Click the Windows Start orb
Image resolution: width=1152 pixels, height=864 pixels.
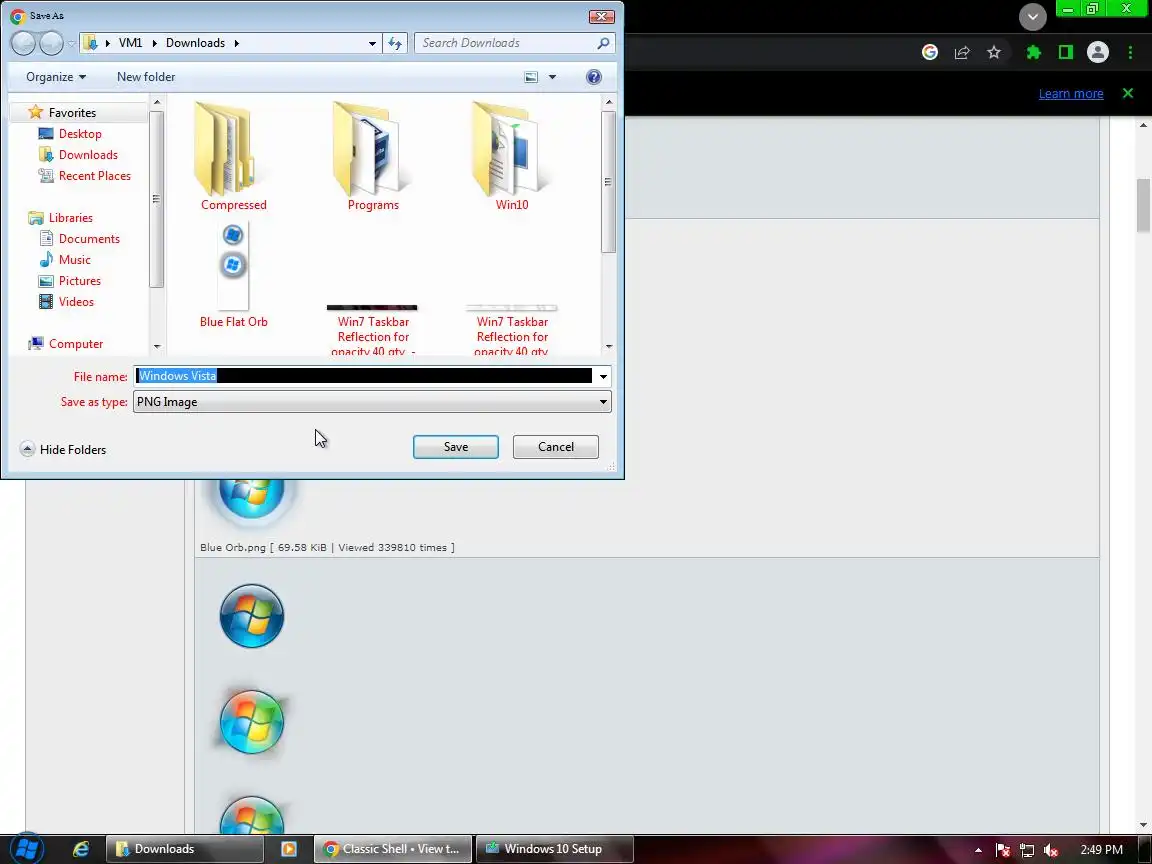pyautogui.click(x=27, y=849)
